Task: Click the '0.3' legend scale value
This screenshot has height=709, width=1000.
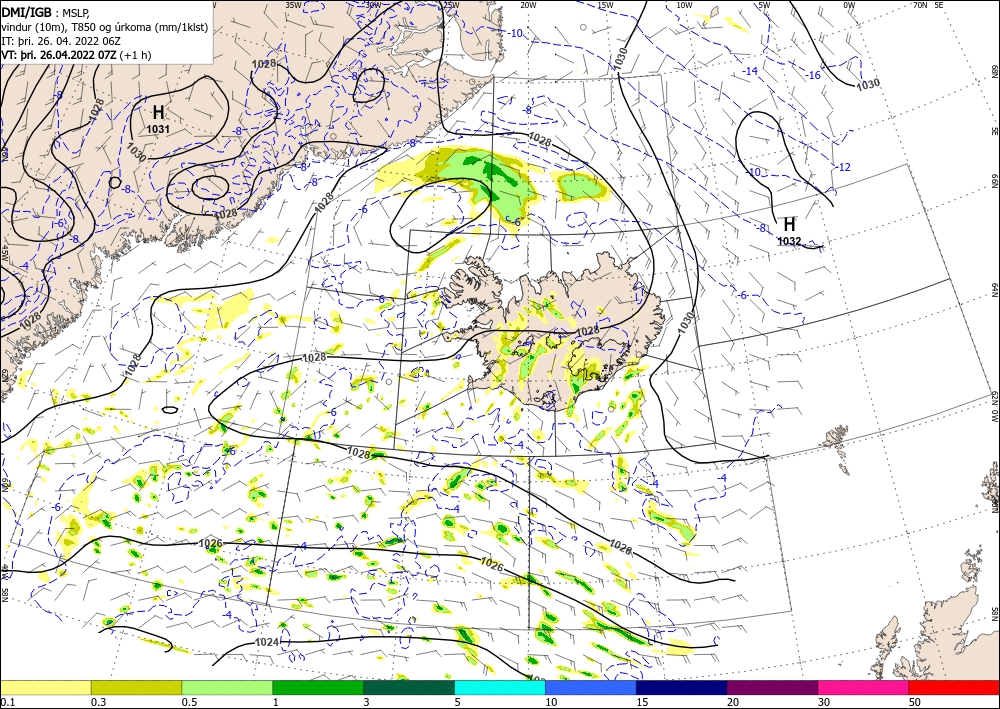Action: tap(98, 702)
